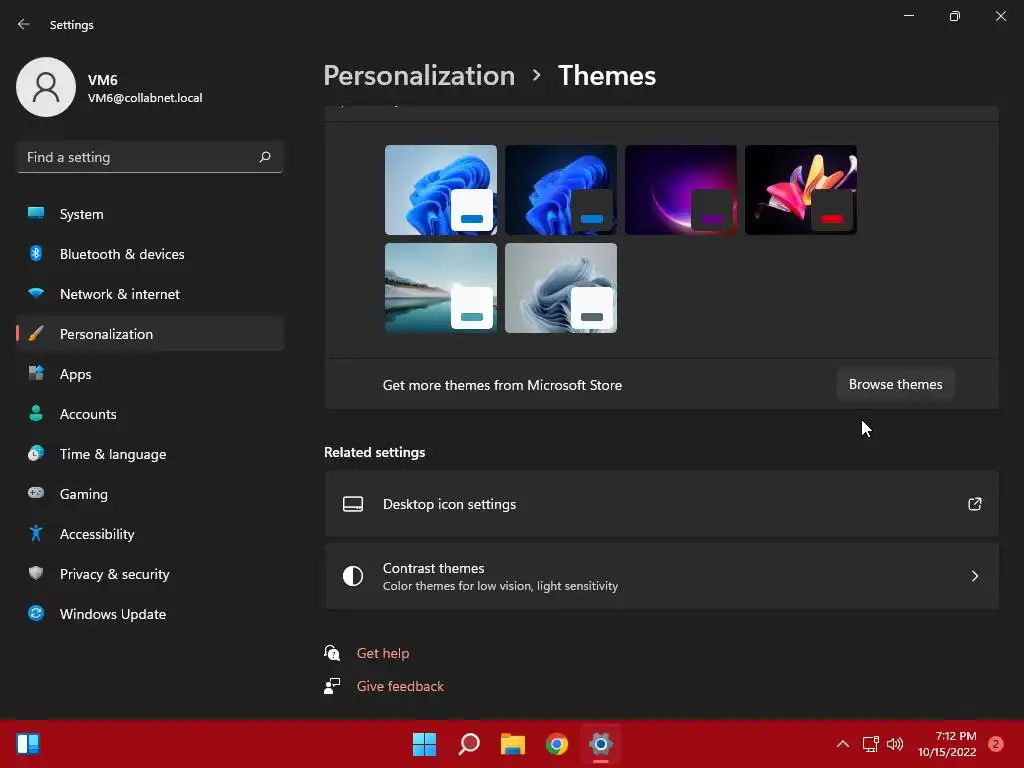This screenshot has width=1024, height=768.
Task: Click the Browse themes button
Action: pyautogui.click(x=895, y=385)
